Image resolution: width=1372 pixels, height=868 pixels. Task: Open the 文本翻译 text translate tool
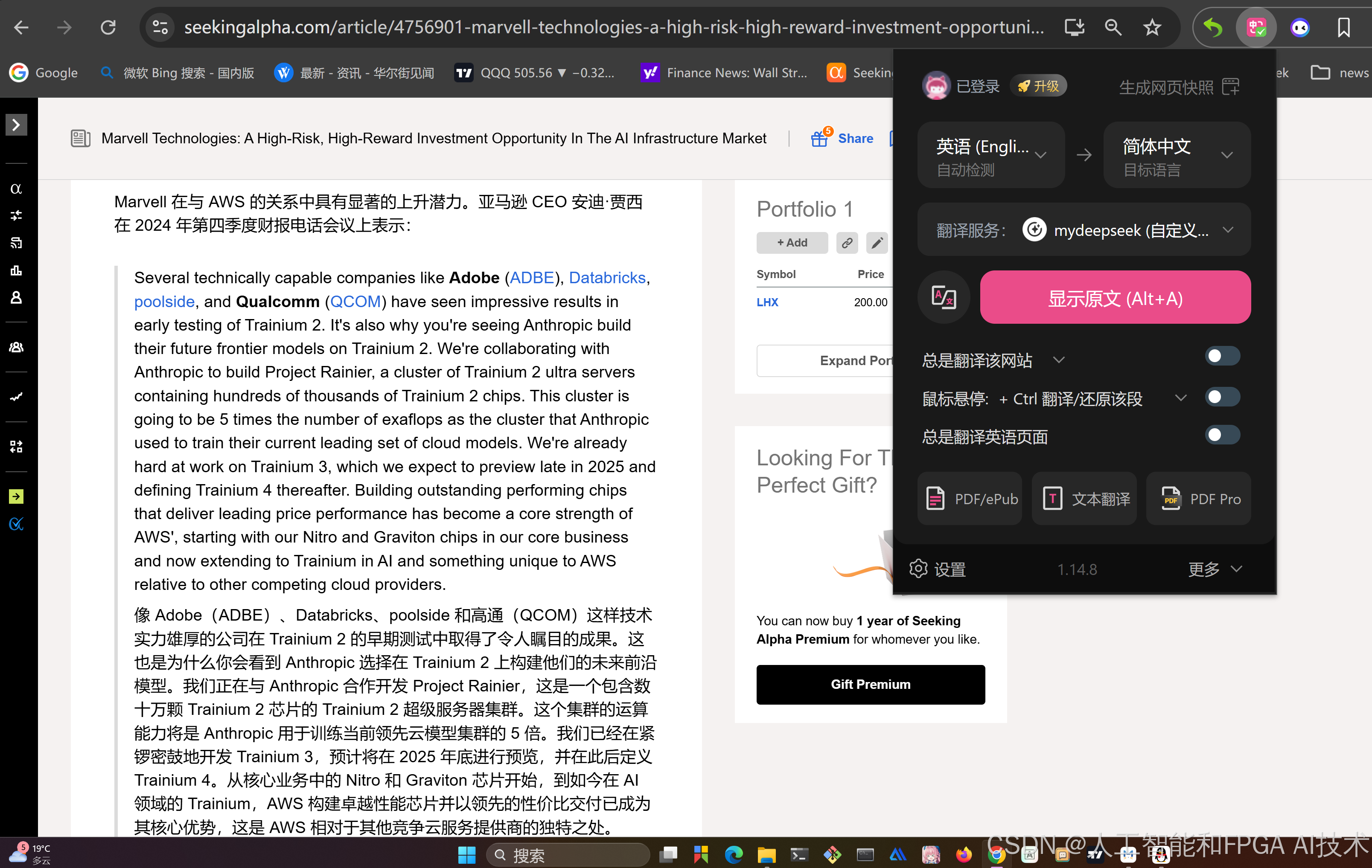point(1084,499)
